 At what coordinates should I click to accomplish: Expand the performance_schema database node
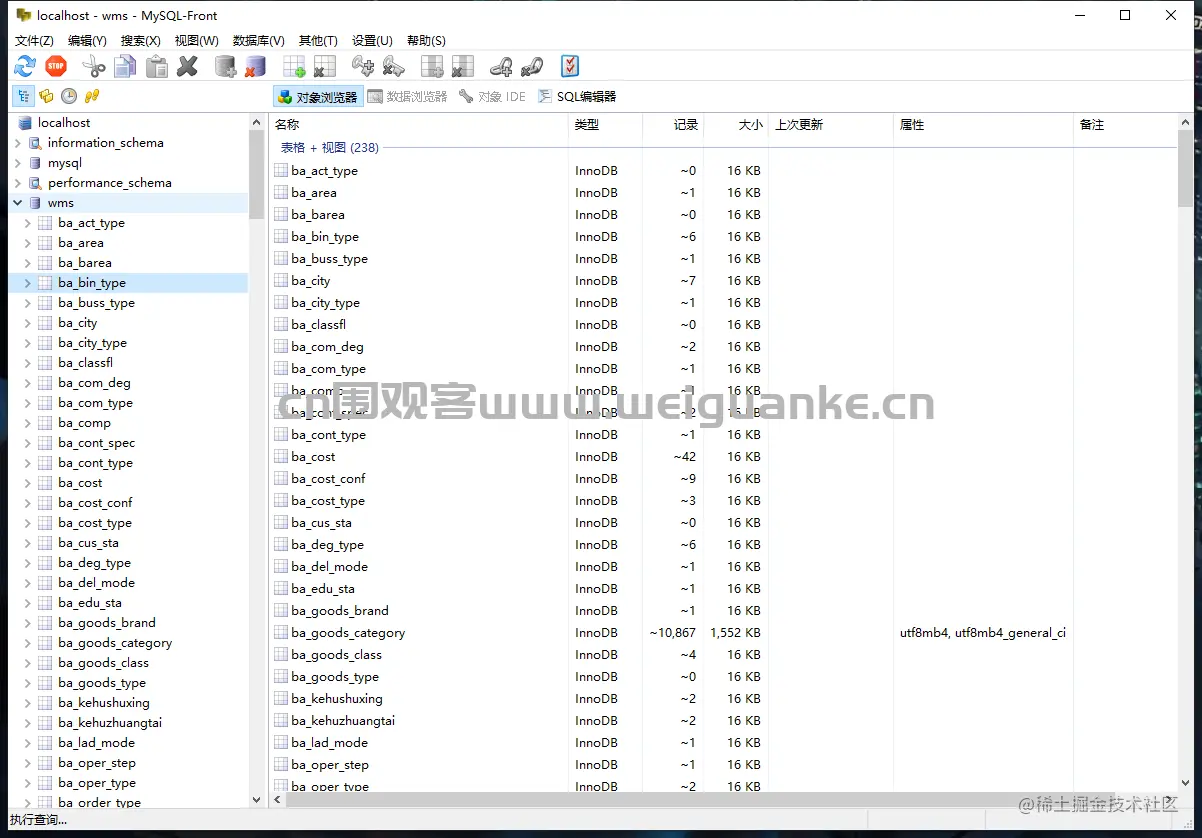pyautogui.click(x=17, y=183)
